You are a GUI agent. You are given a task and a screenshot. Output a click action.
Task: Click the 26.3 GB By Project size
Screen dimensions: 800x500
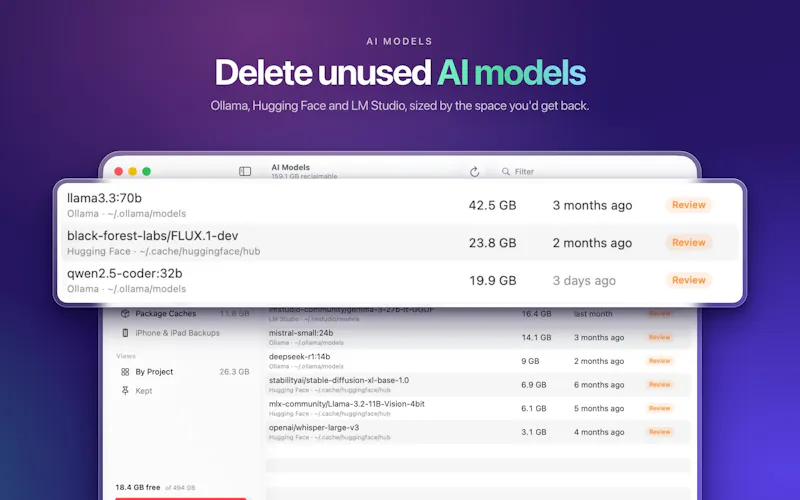(234, 372)
